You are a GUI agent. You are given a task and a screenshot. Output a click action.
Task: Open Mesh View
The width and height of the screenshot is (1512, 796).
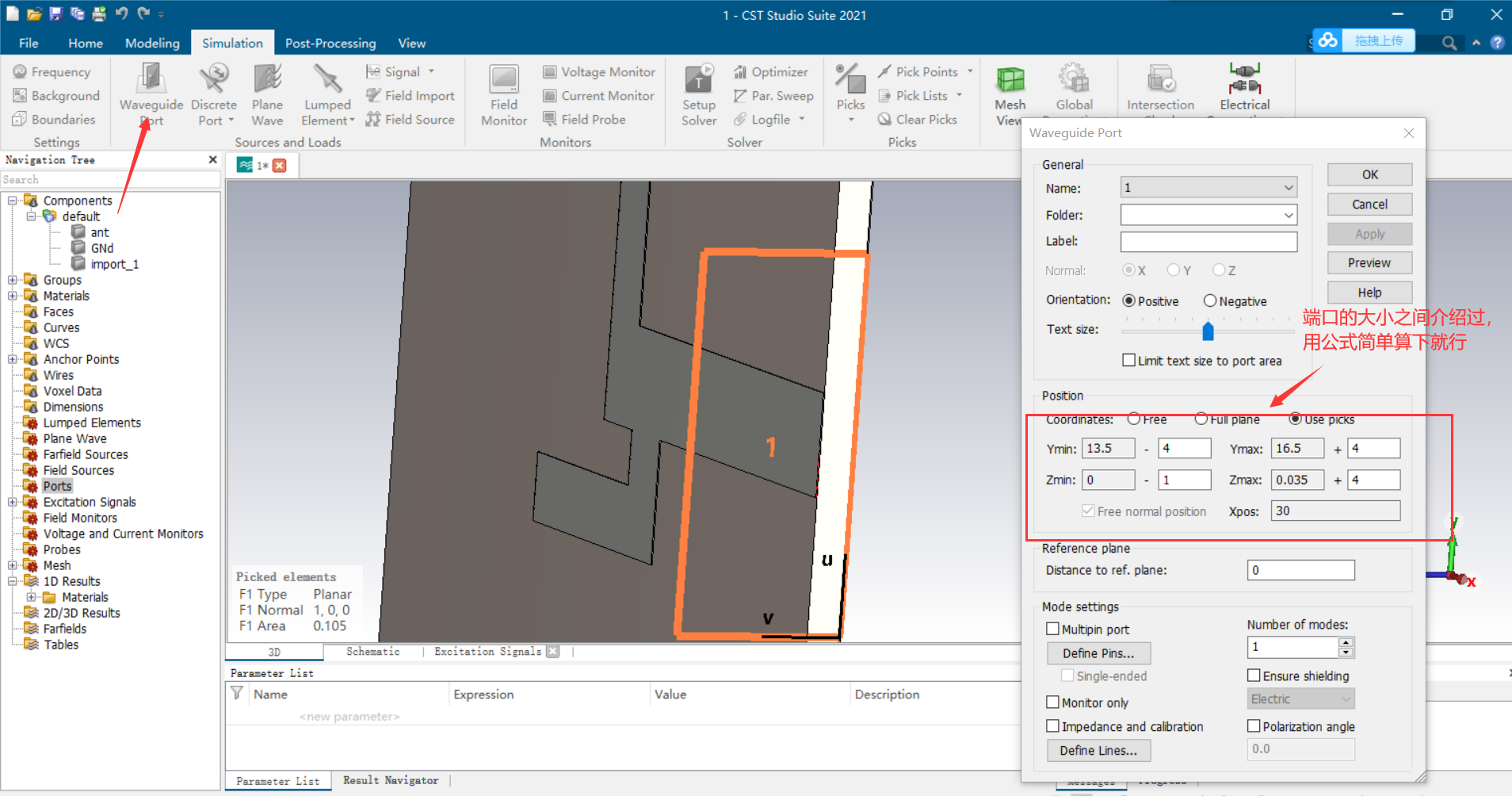pos(1010,94)
